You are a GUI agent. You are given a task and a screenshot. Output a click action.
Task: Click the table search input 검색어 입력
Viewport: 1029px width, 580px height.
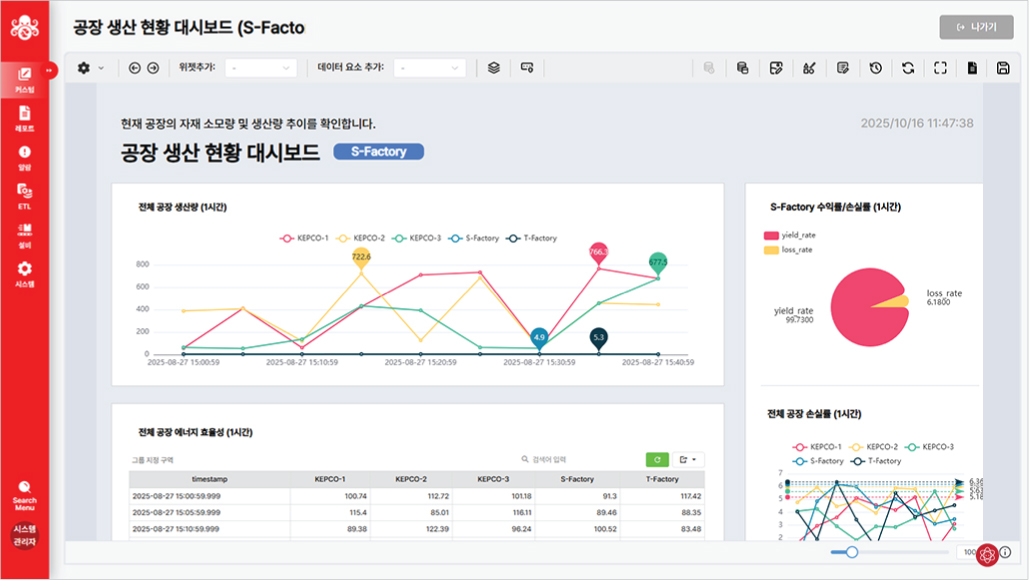tap(578, 459)
